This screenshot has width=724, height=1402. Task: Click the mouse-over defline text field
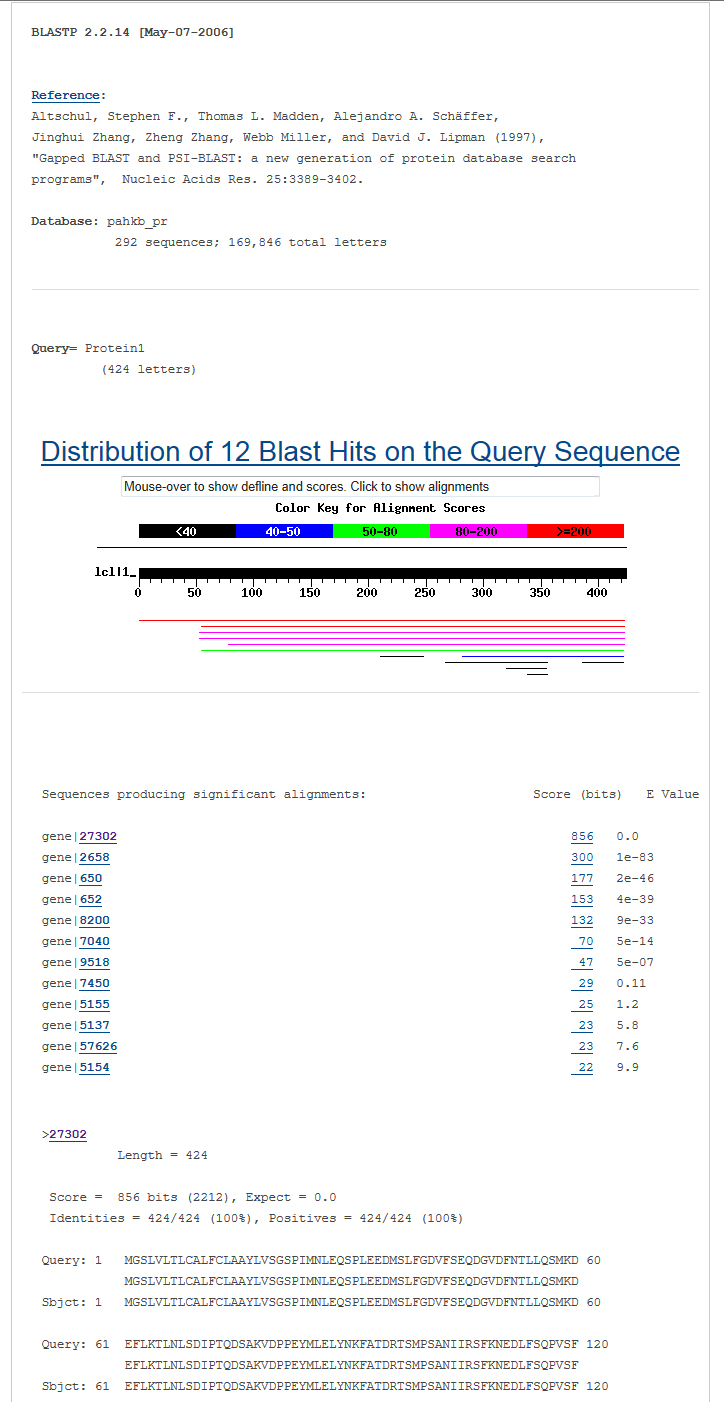click(360, 487)
